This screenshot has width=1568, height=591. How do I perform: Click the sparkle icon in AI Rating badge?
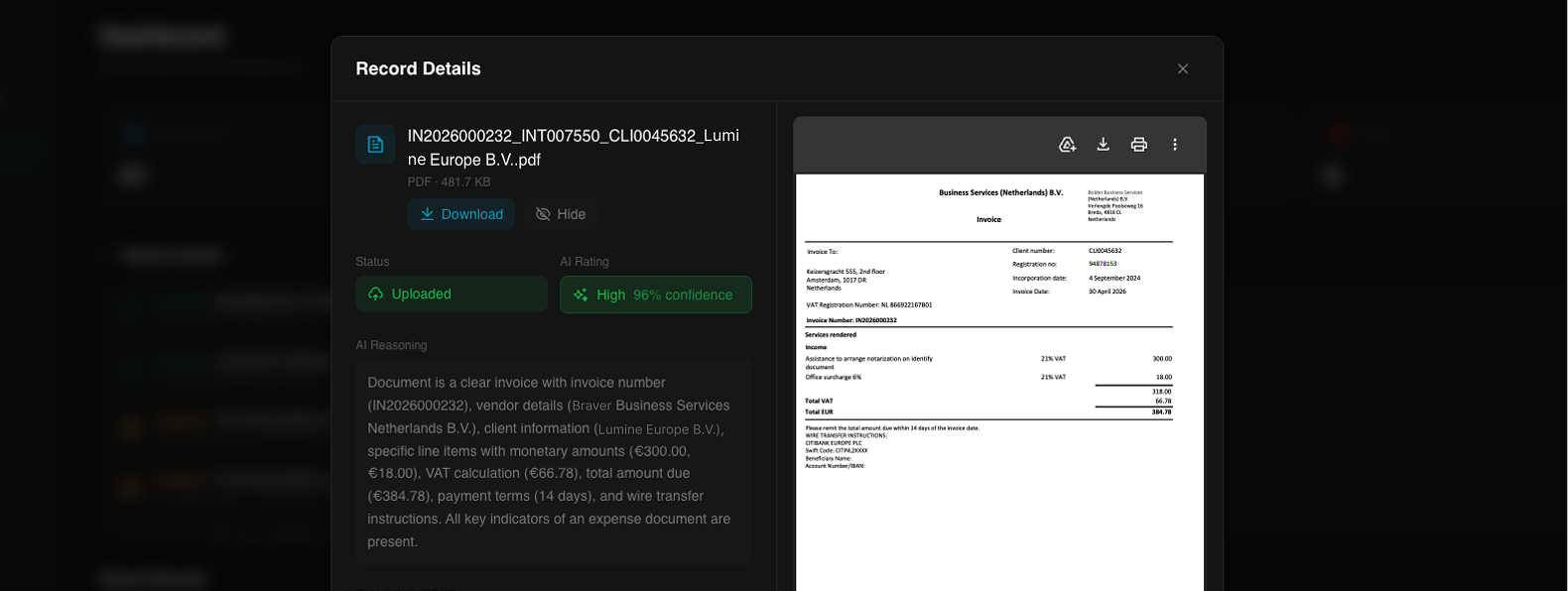(x=581, y=295)
